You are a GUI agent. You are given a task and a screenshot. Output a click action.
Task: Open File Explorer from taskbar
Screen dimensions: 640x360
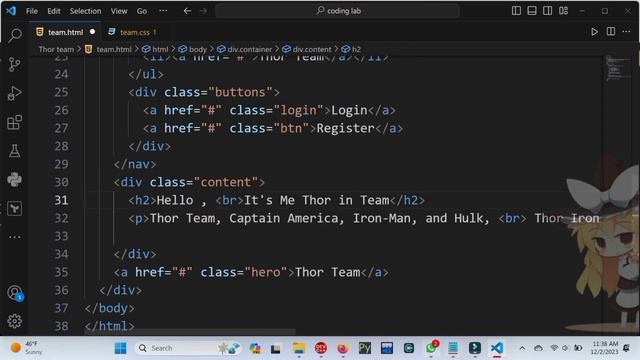pos(299,348)
